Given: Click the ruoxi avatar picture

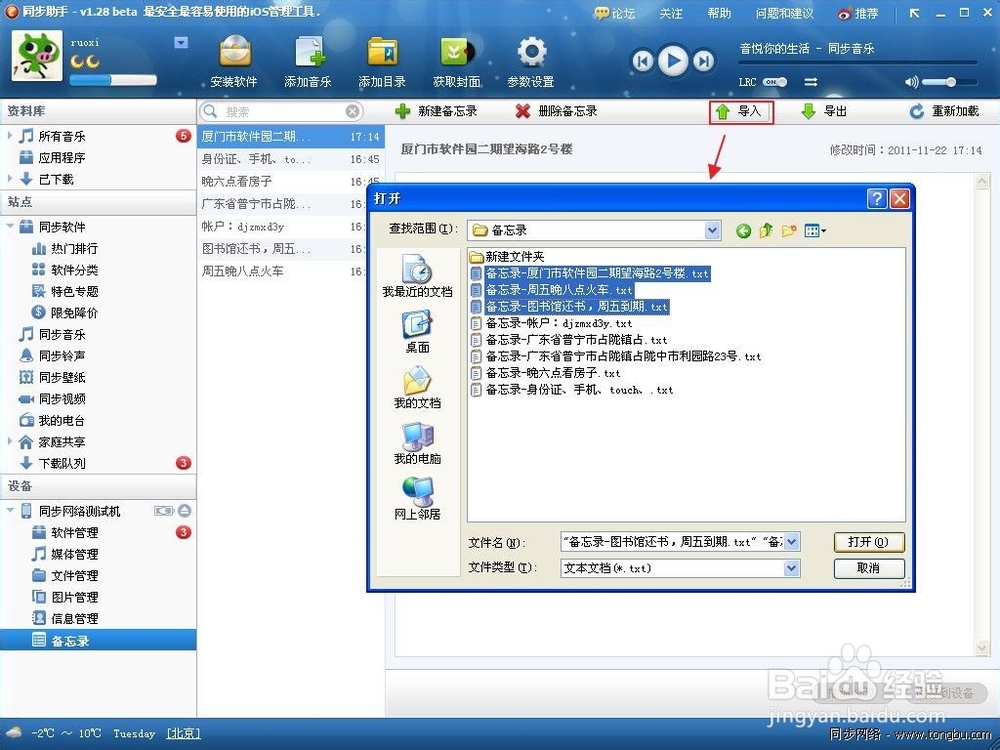Looking at the screenshot, I should 38,55.
